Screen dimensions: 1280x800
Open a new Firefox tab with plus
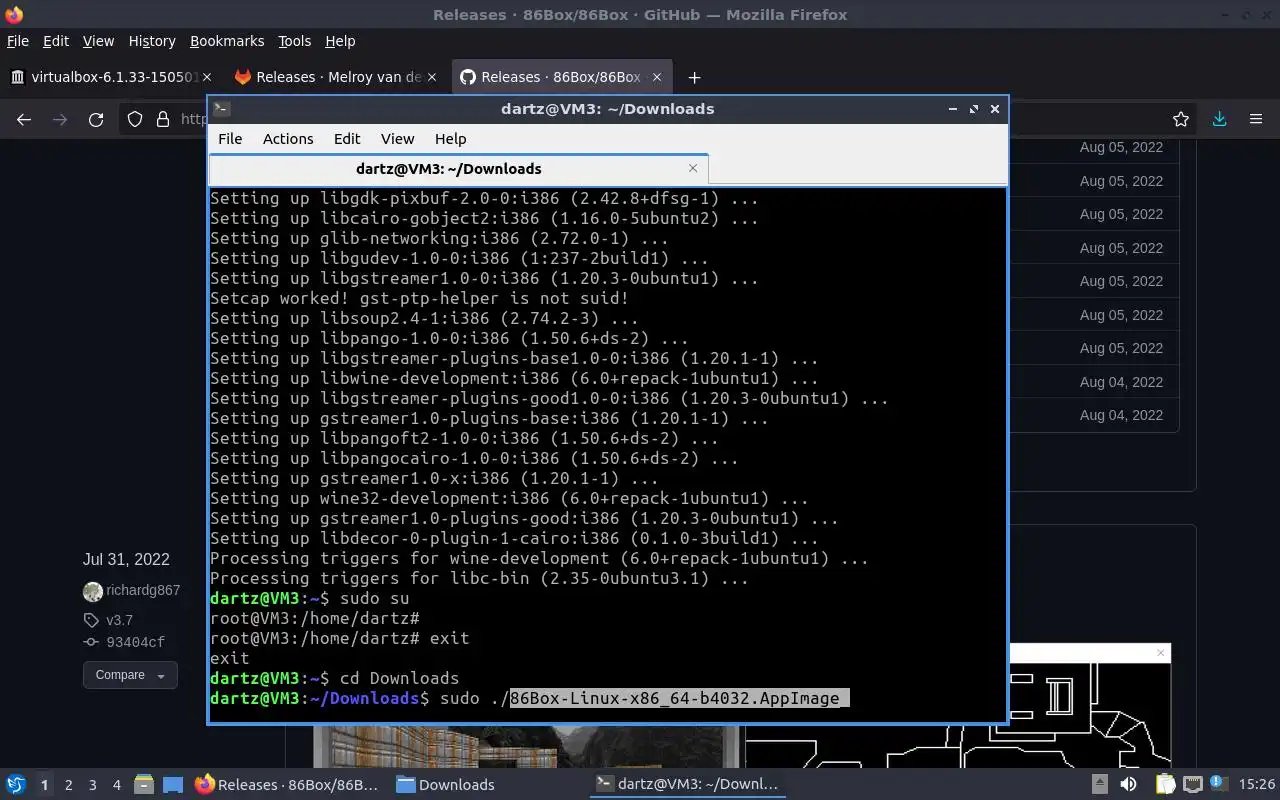tap(694, 77)
